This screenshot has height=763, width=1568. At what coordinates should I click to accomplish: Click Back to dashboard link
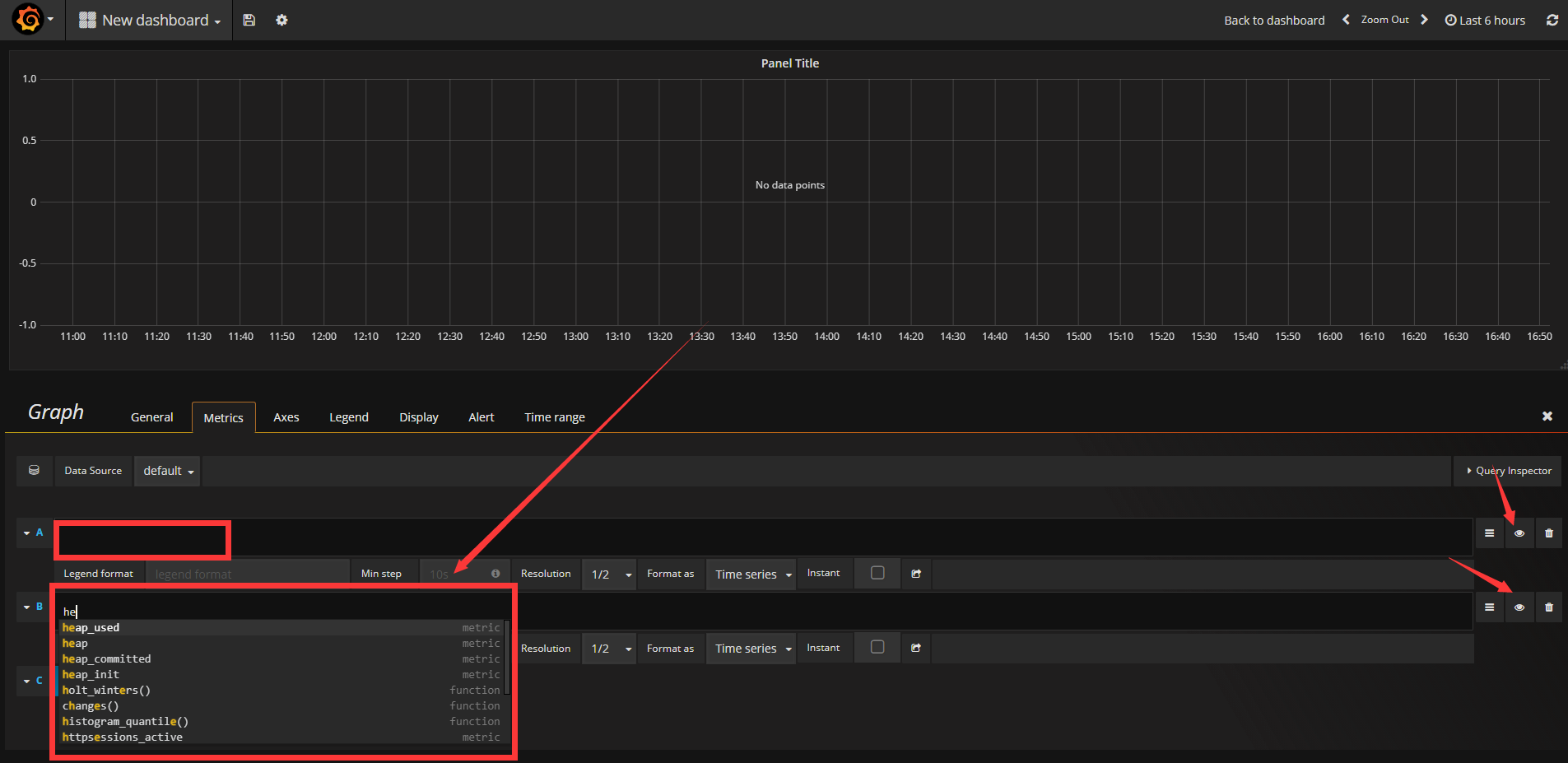pos(1273,21)
